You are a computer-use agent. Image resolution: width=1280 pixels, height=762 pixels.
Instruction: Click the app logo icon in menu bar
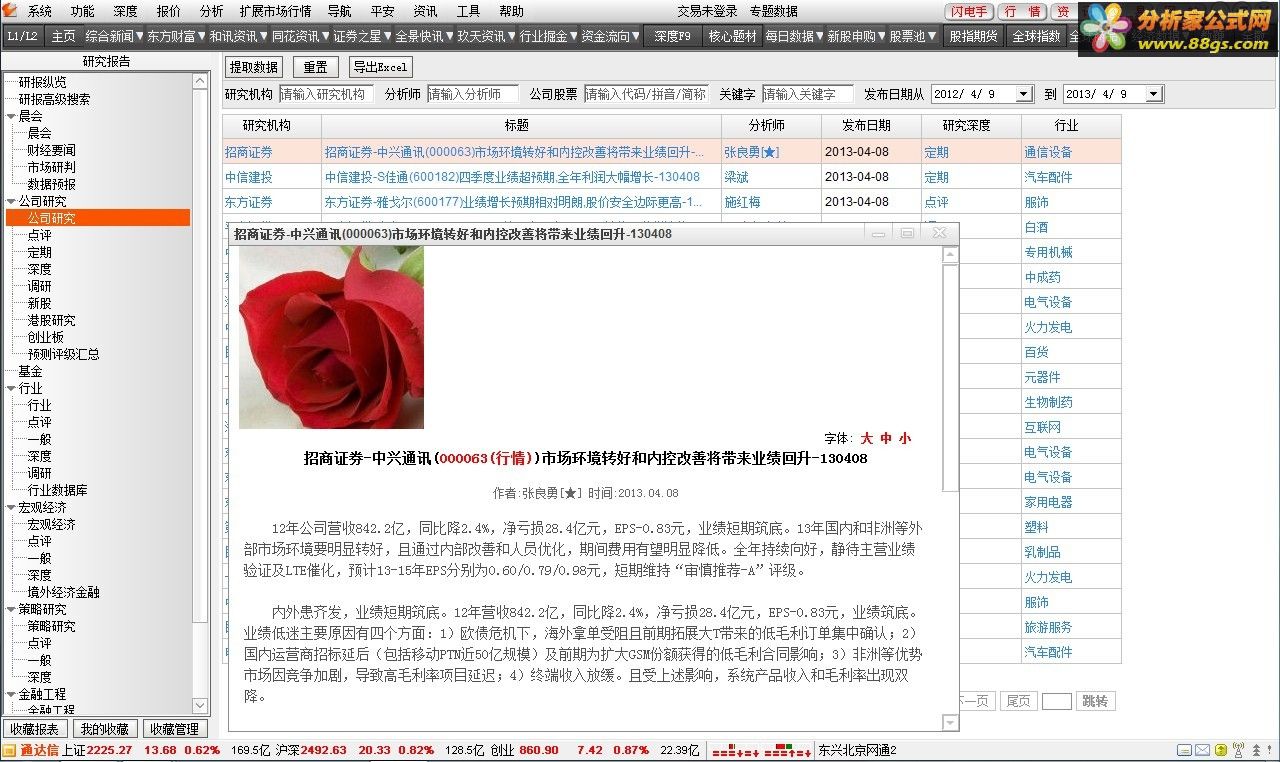[11, 11]
